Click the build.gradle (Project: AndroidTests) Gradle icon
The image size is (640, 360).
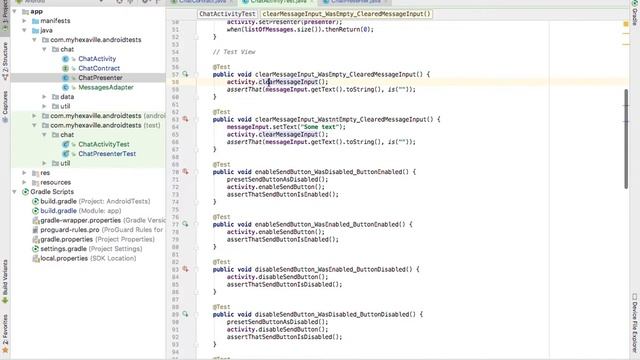pos(36,201)
